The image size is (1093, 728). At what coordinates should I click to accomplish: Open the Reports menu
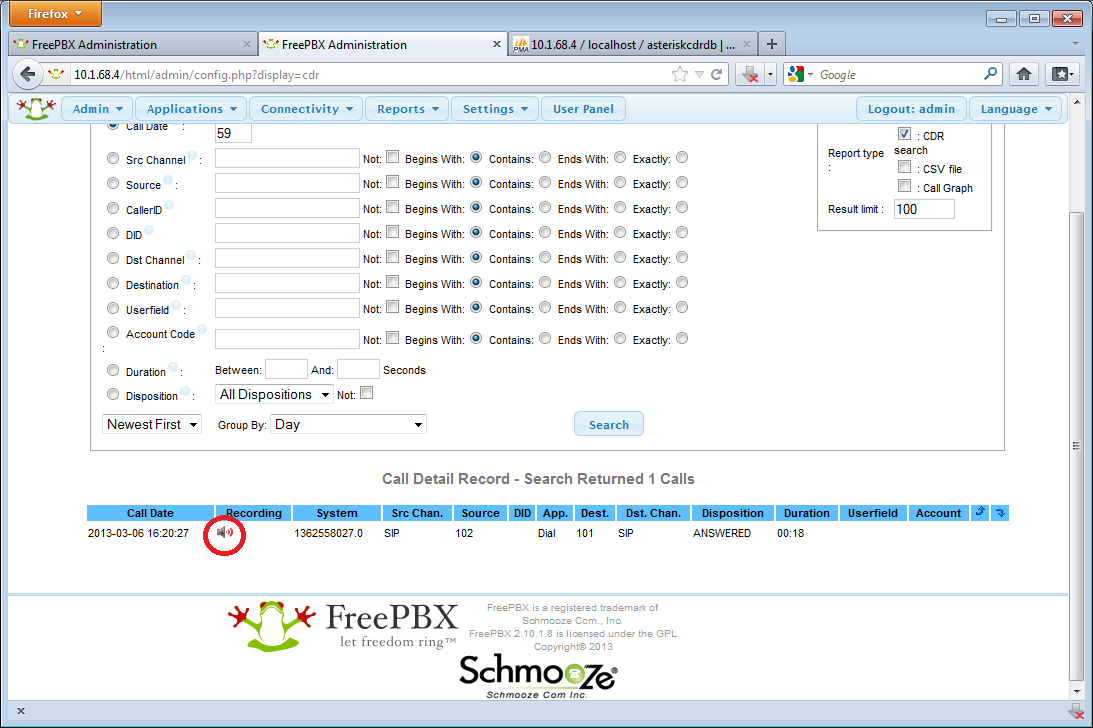(407, 109)
